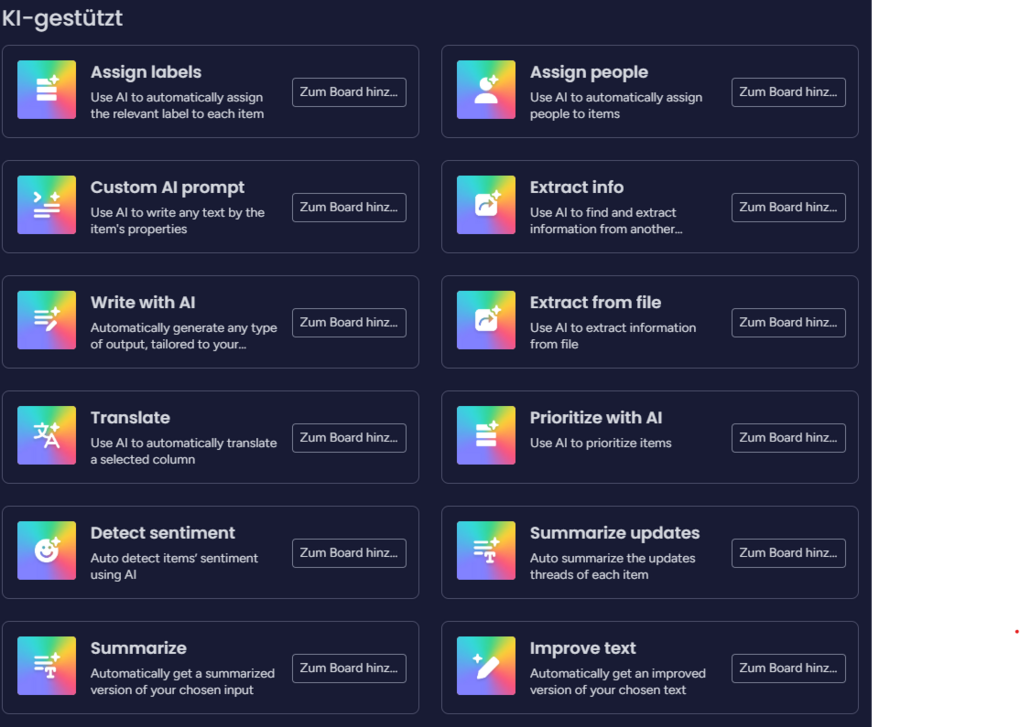Add Translate column to the board

349,438
